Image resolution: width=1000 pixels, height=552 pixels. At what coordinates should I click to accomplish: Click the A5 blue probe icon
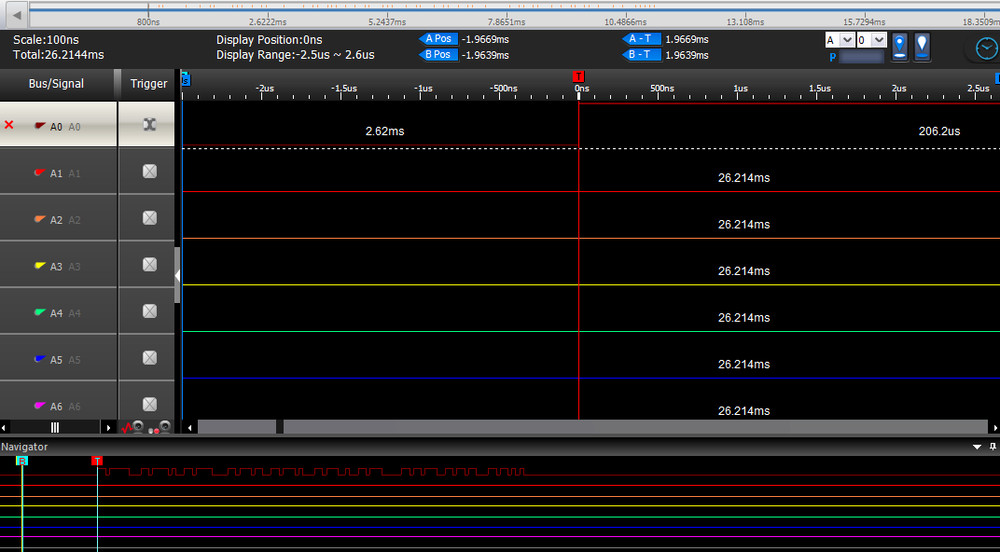click(40, 359)
